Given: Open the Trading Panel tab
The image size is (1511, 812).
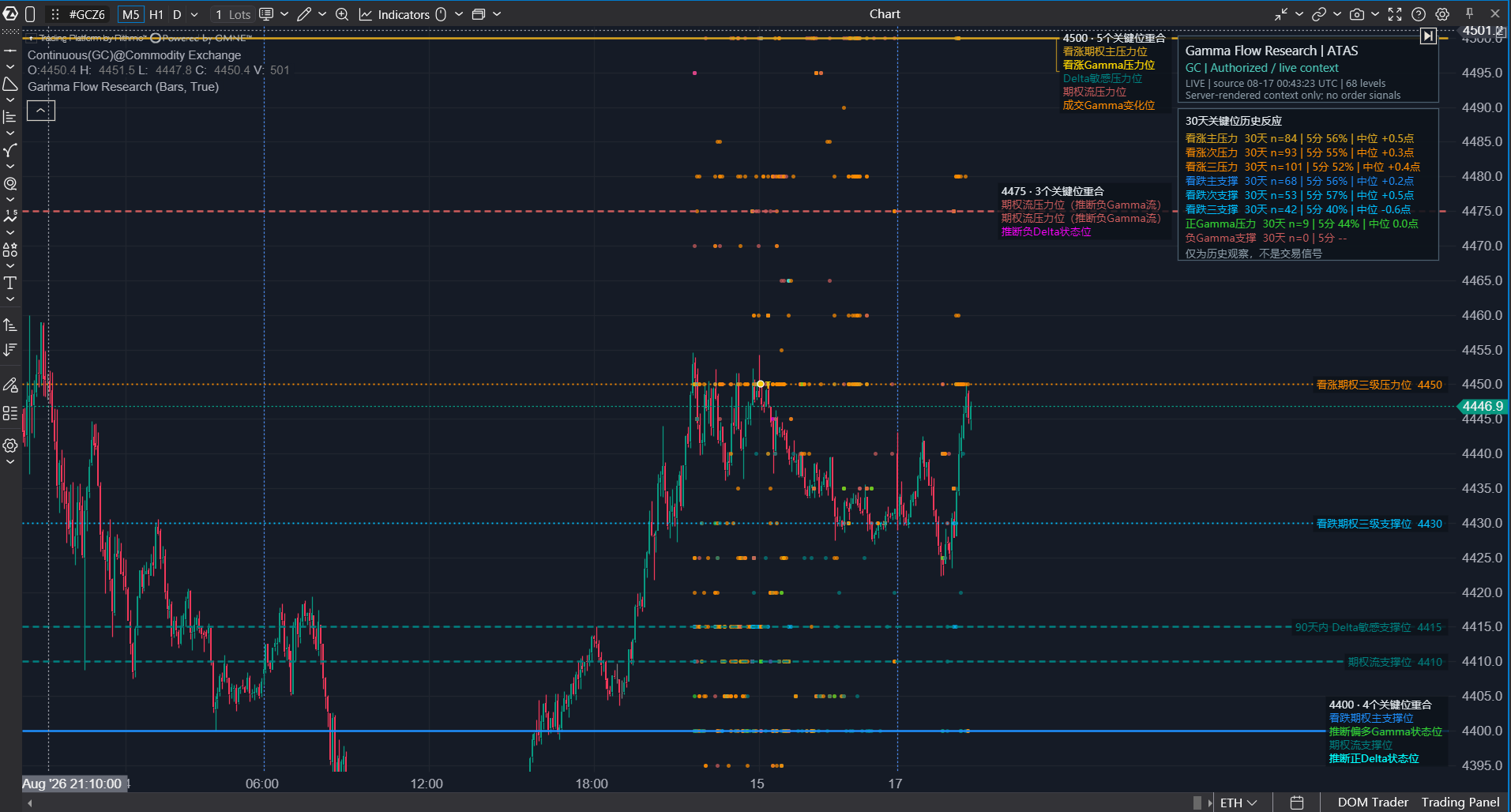Looking at the screenshot, I should click(1460, 803).
